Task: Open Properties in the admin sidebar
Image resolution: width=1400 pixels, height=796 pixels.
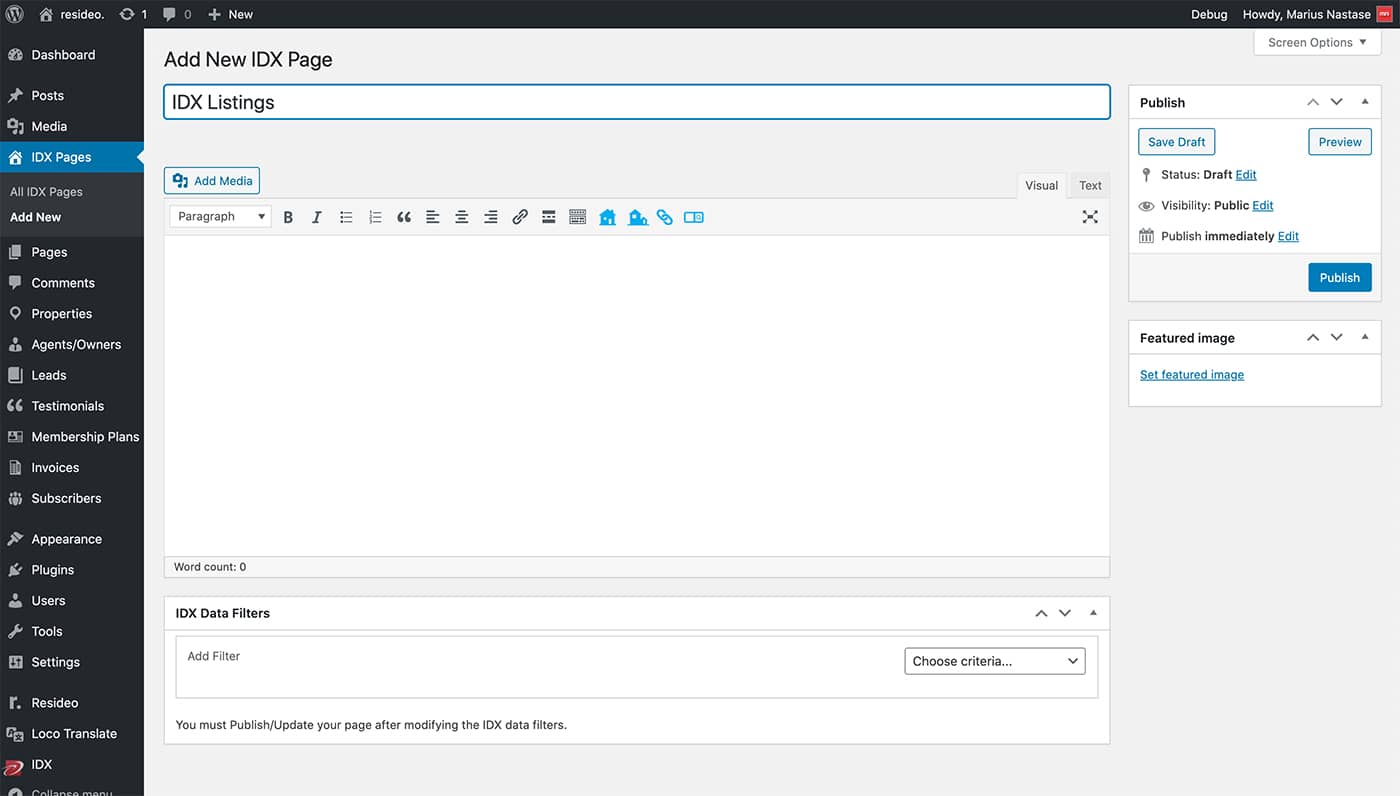Action: 61,314
